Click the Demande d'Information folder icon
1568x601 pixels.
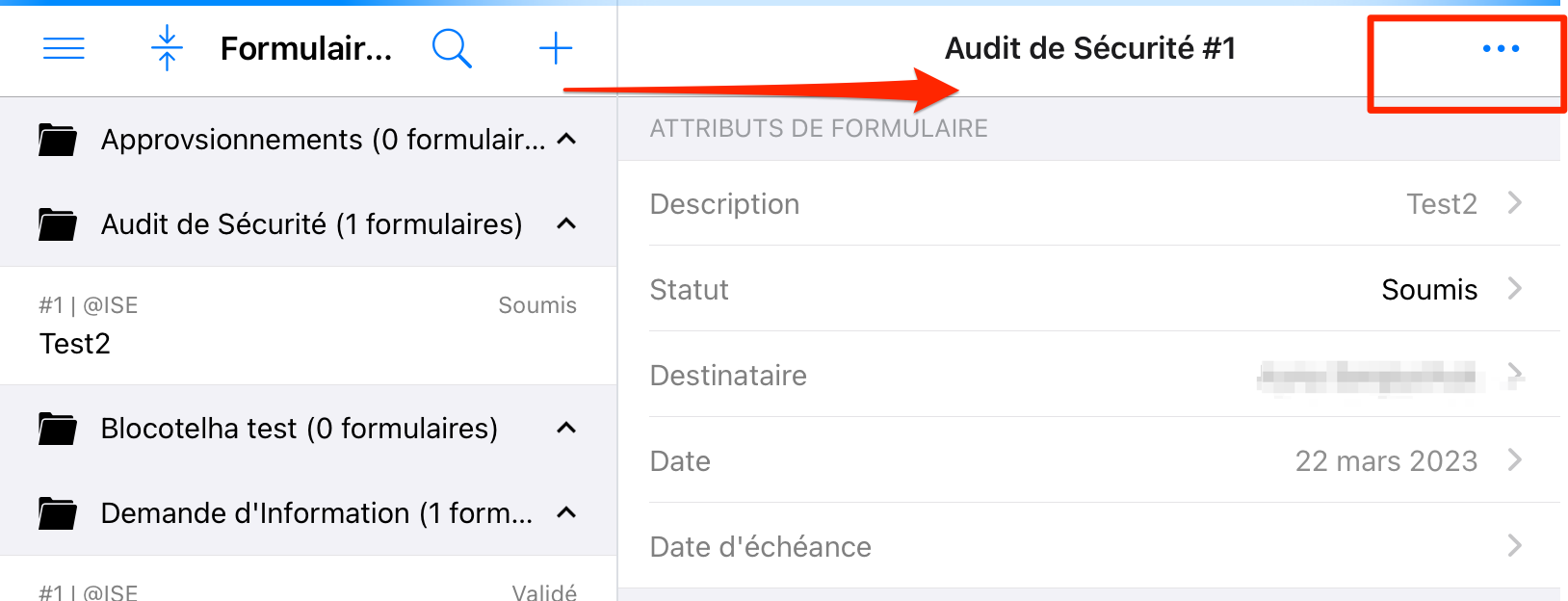[x=58, y=513]
